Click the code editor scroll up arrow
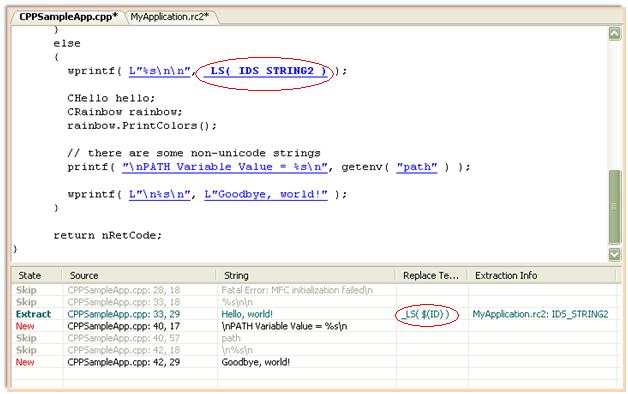Image resolution: width=628 pixels, height=394 pixels. point(614,33)
